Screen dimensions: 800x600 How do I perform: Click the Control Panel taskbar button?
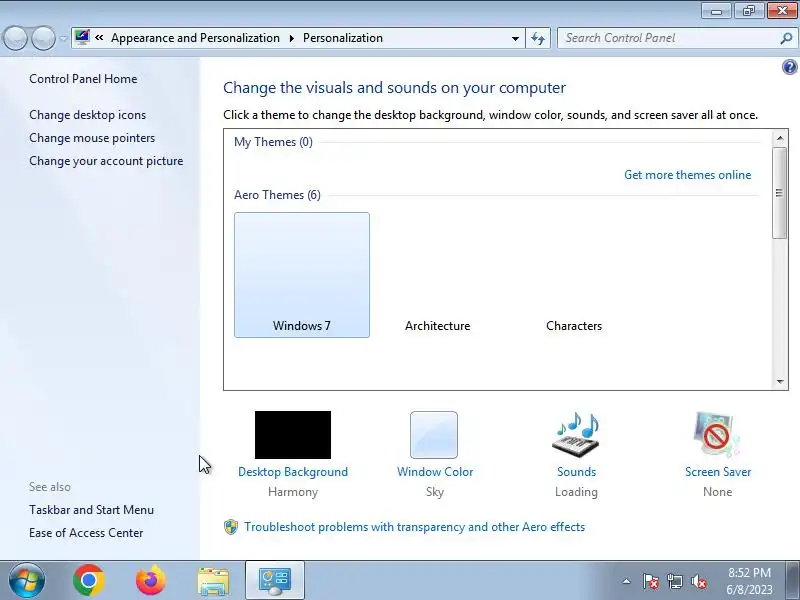click(x=275, y=581)
